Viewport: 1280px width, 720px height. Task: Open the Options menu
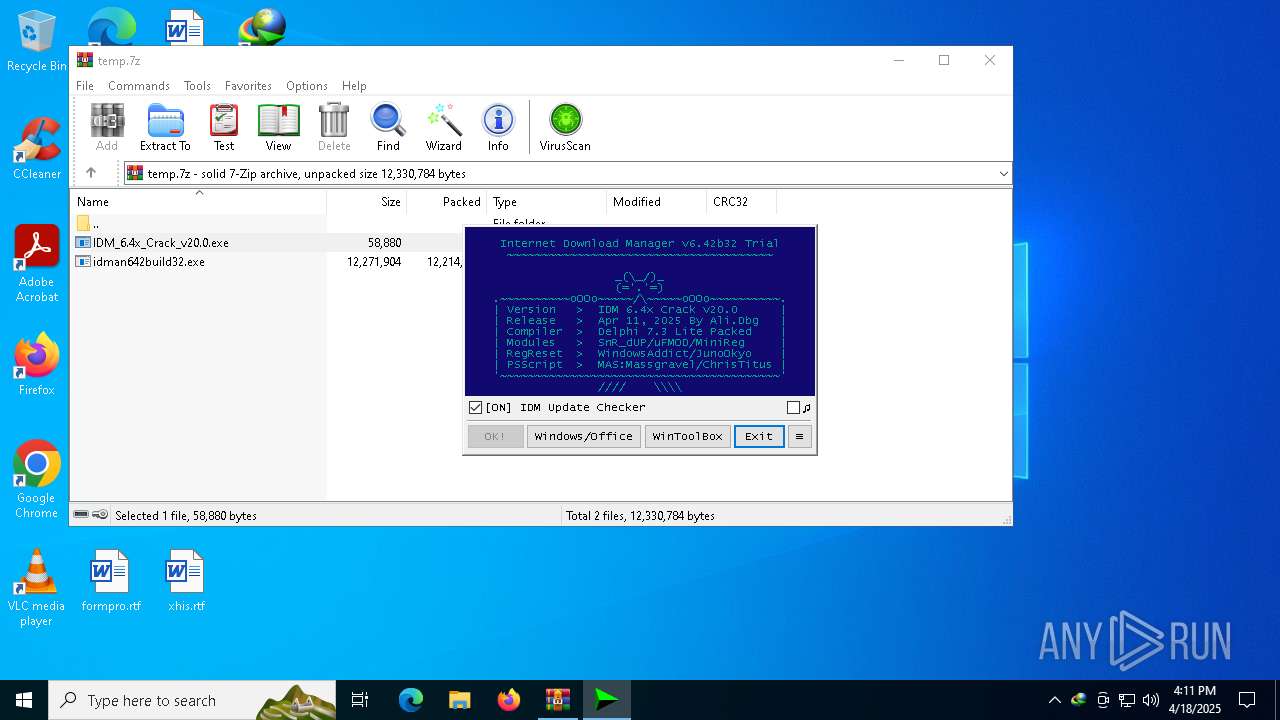[x=307, y=86]
